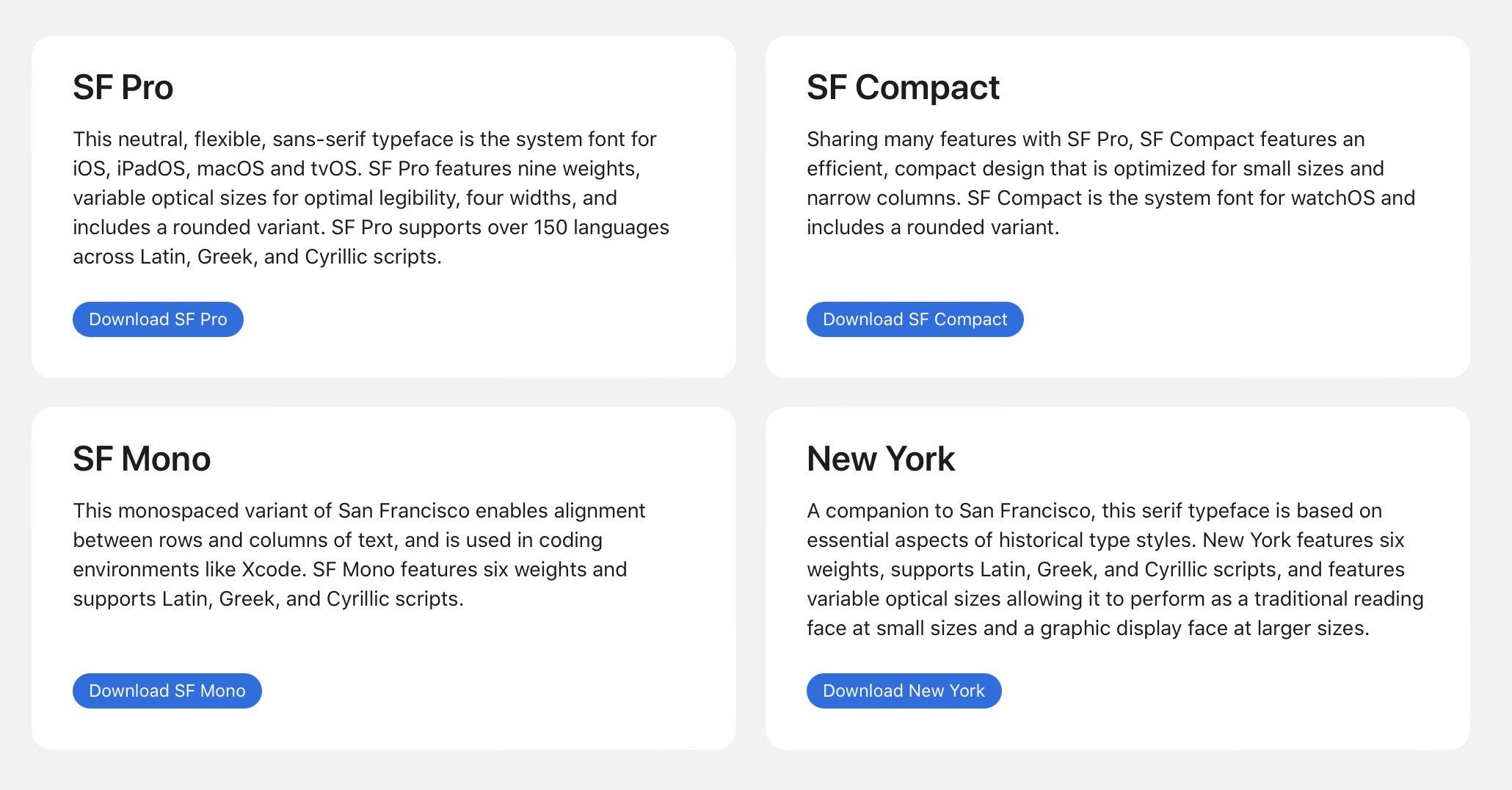Select the SF Pro heading
The height and width of the screenshot is (790, 1512).
[x=123, y=87]
